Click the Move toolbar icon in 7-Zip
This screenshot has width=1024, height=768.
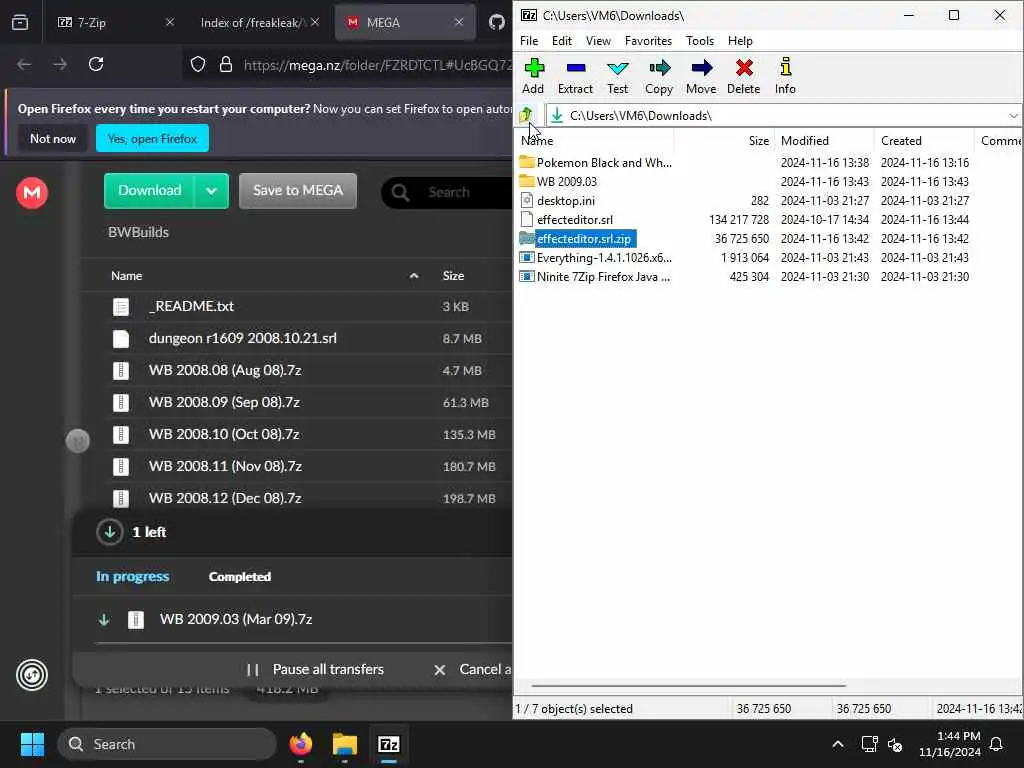pos(701,76)
